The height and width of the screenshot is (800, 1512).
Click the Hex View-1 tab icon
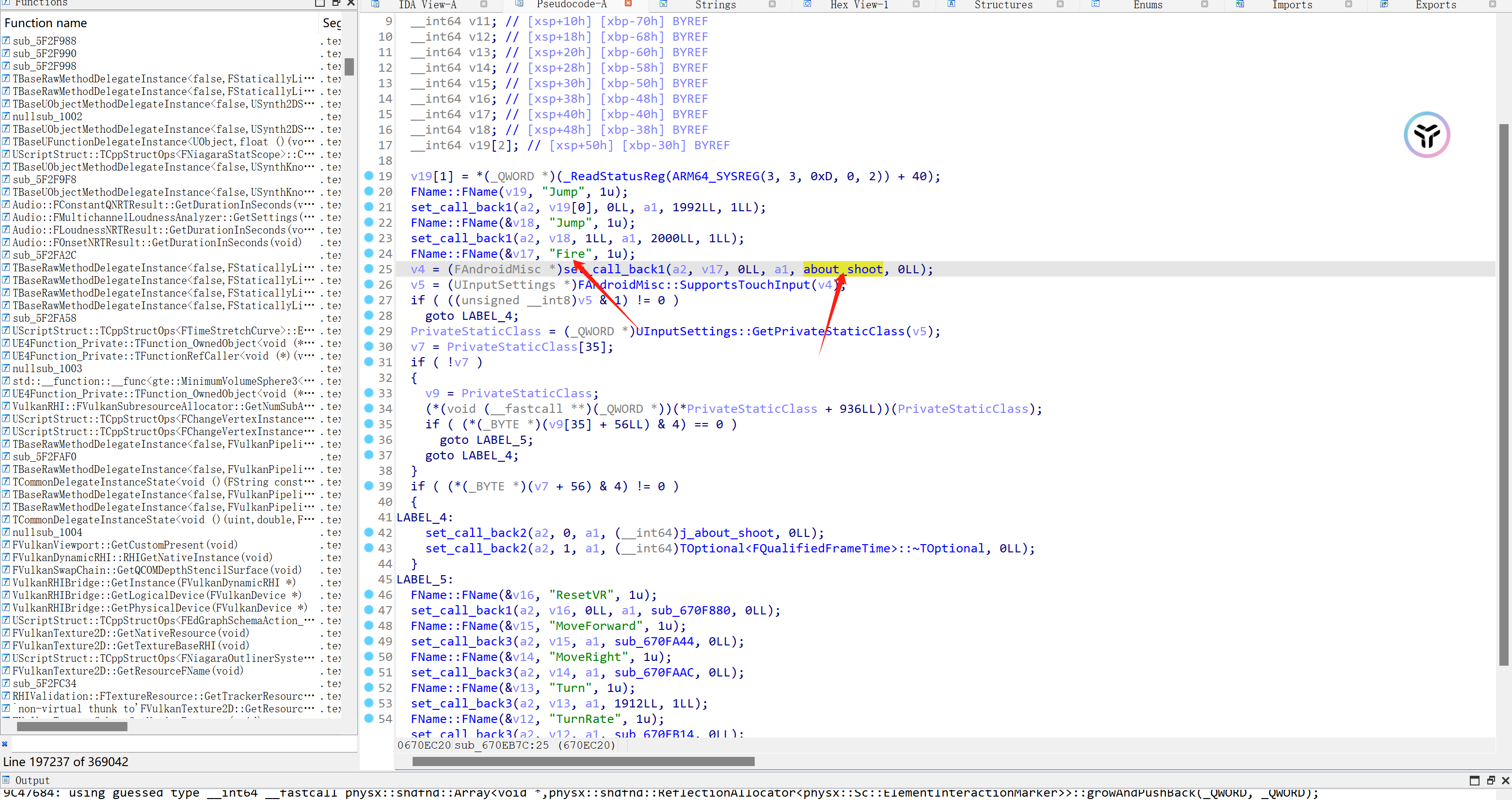click(x=807, y=4)
